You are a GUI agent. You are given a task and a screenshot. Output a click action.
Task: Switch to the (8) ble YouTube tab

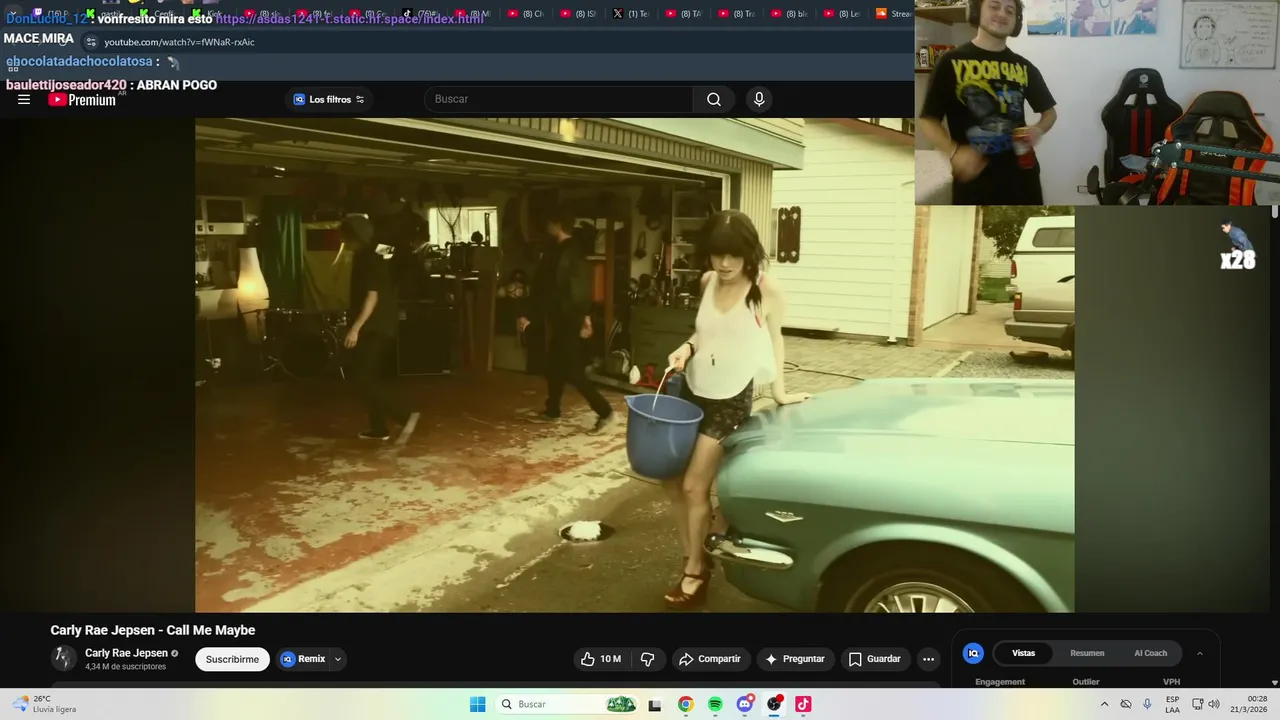click(x=789, y=14)
